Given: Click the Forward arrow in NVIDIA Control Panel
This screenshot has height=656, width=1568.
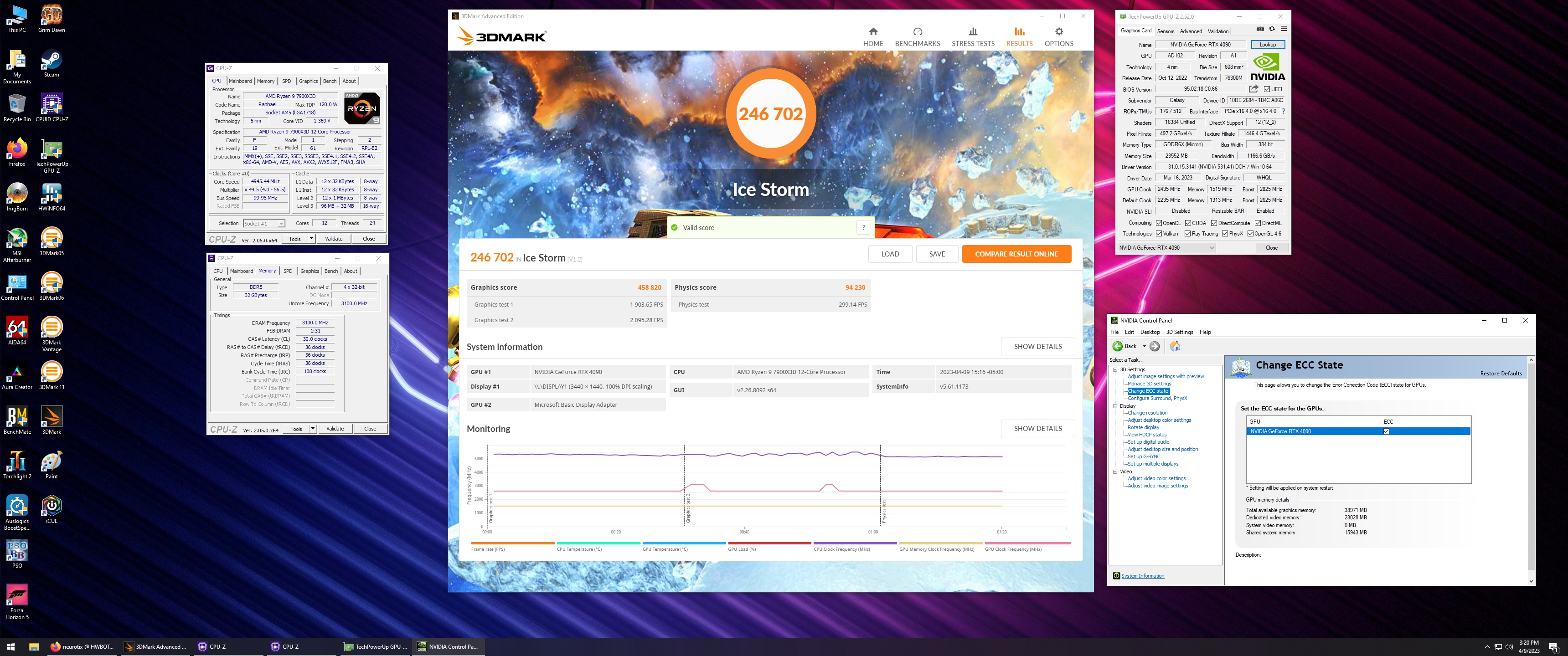Looking at the screenshot, I should click(x=1154, y=346).
